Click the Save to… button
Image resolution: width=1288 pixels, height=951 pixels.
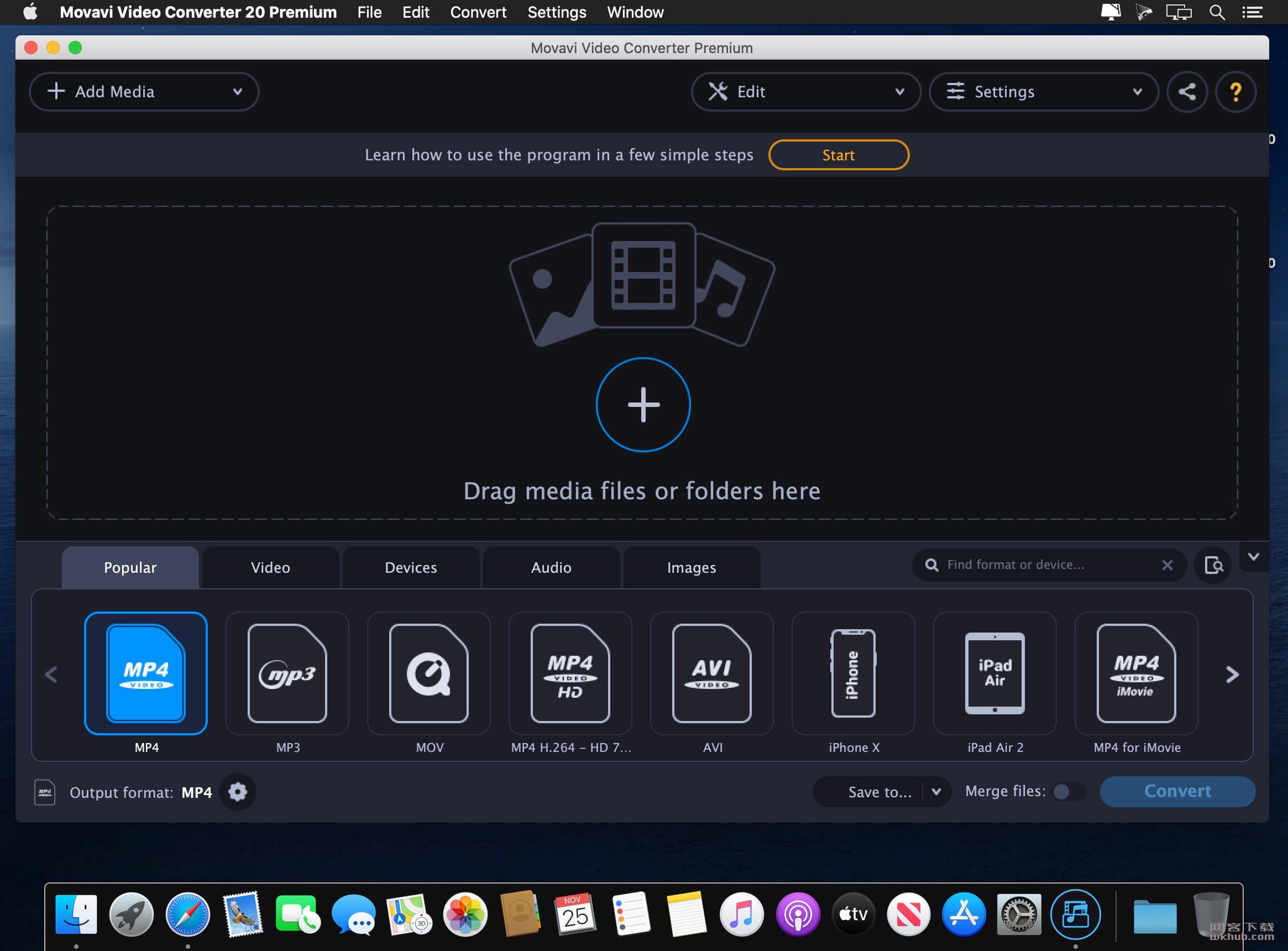point(868,792)
